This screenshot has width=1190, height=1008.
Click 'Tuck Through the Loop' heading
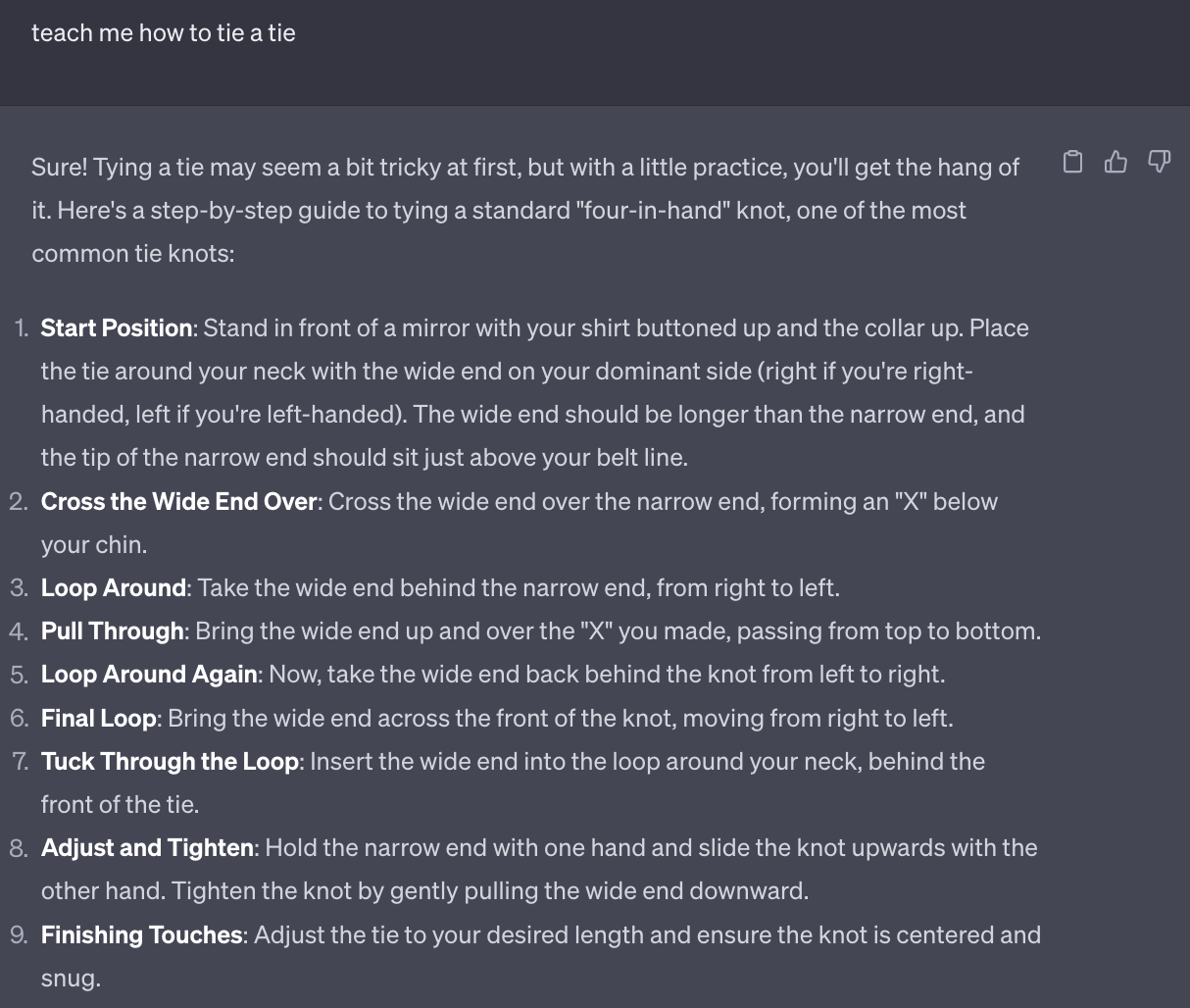[x=170, y=762]
